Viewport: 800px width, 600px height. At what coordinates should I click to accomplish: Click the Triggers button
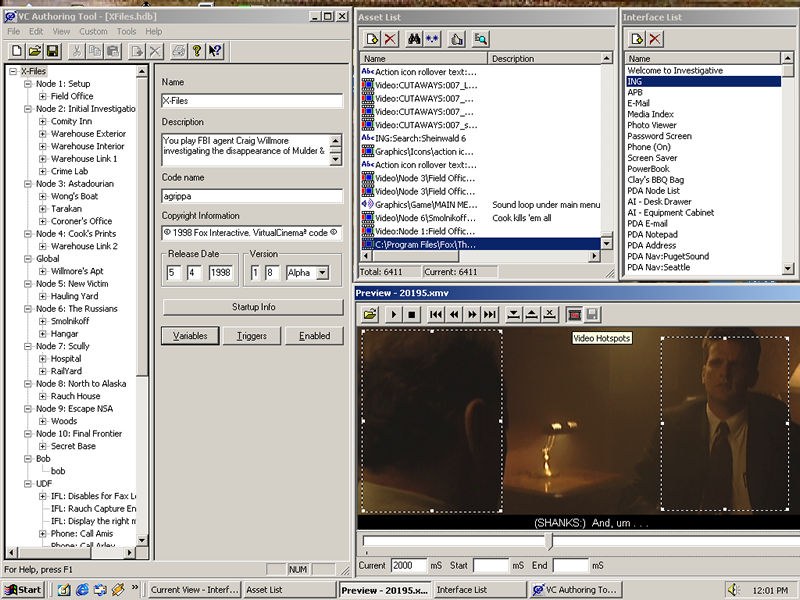click(252, 336)
